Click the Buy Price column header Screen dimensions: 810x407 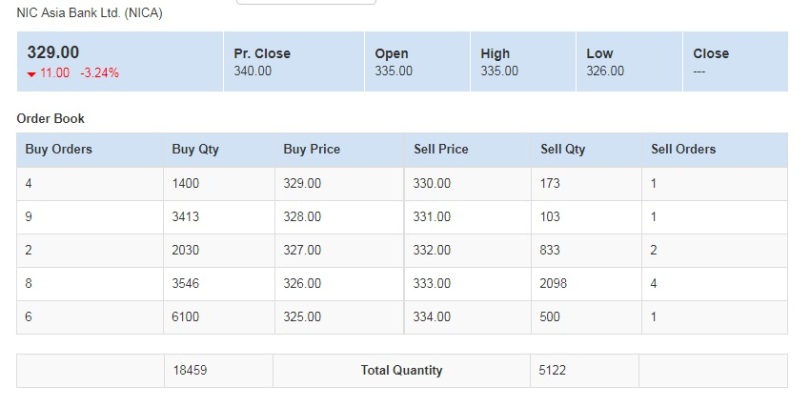312,149
